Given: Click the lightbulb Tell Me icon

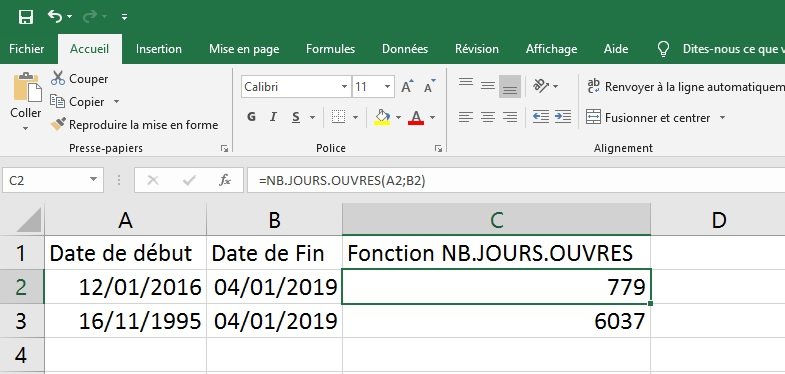Looking at the screenshot, I should tap(663, 49).
